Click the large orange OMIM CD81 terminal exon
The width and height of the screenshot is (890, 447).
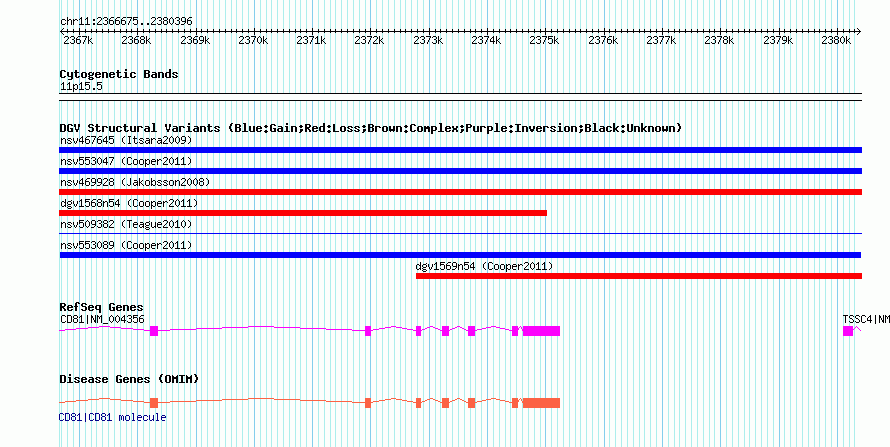(x=541, y=403)
